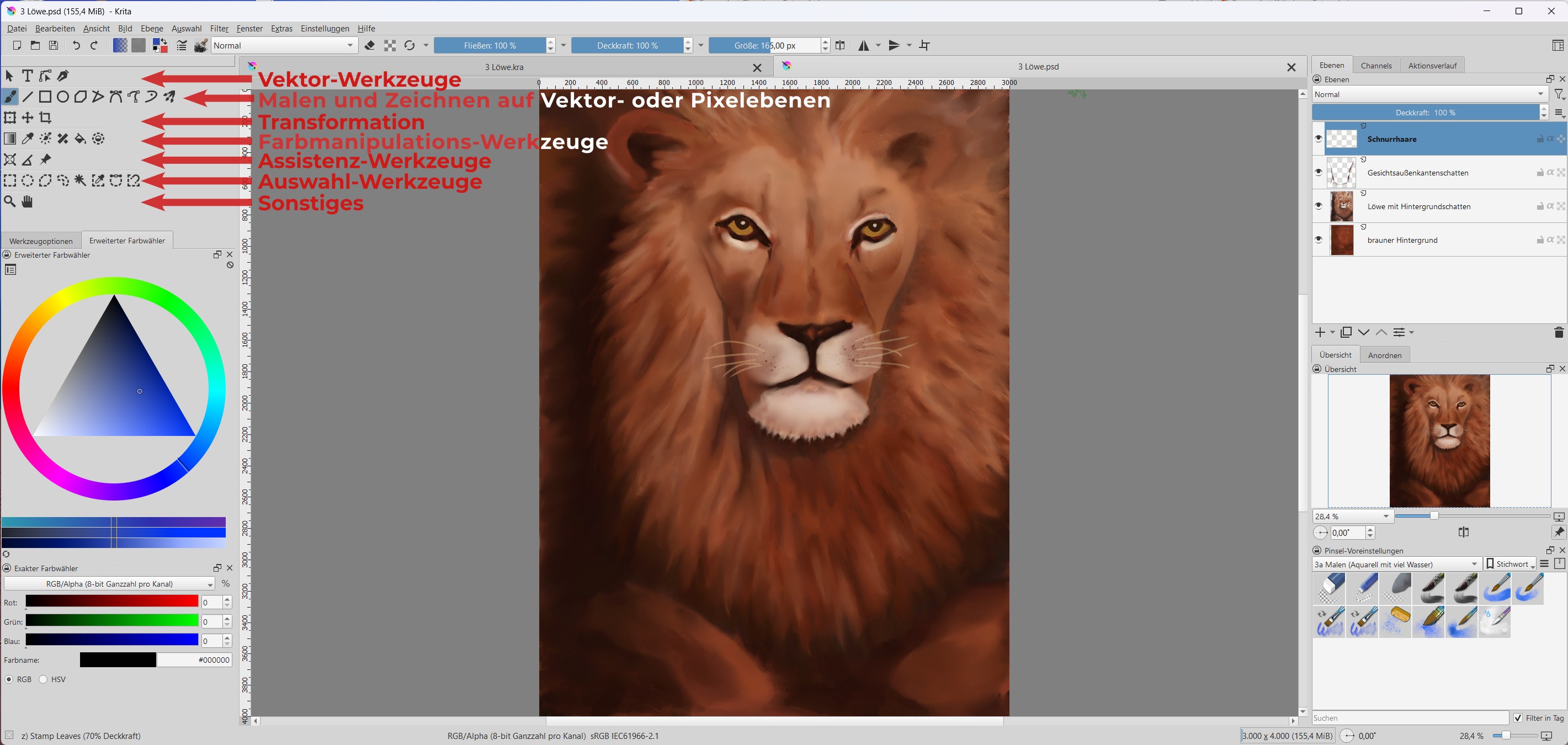Select the Text tool in toolbox
The image size is (1568, 745).
pos(28,76)
